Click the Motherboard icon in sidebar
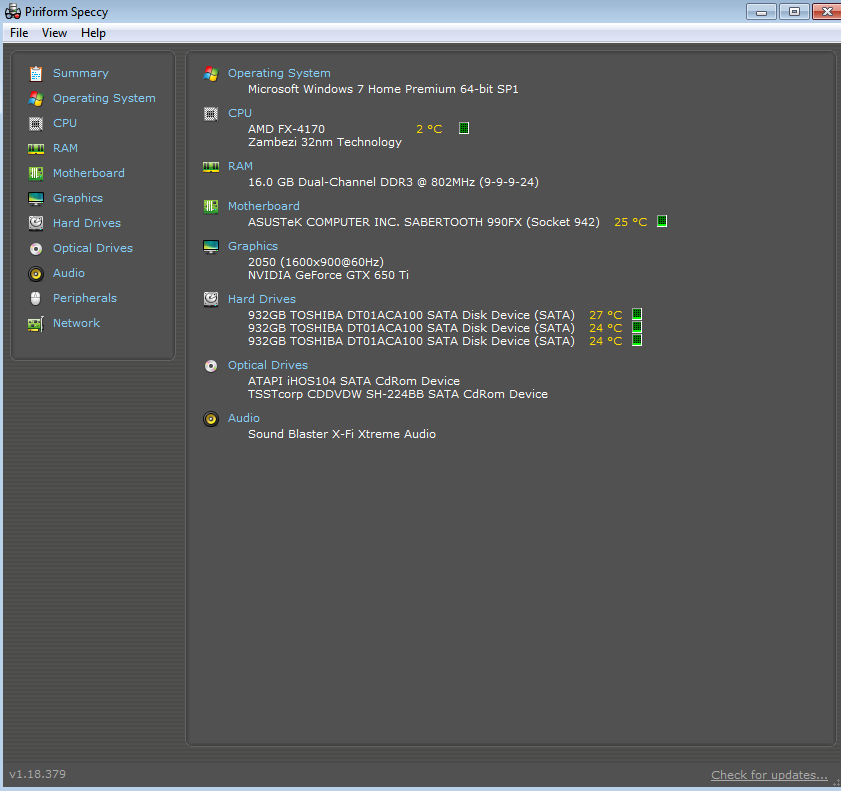This screenshot has height=791, width=841. (x=36, y=173)
